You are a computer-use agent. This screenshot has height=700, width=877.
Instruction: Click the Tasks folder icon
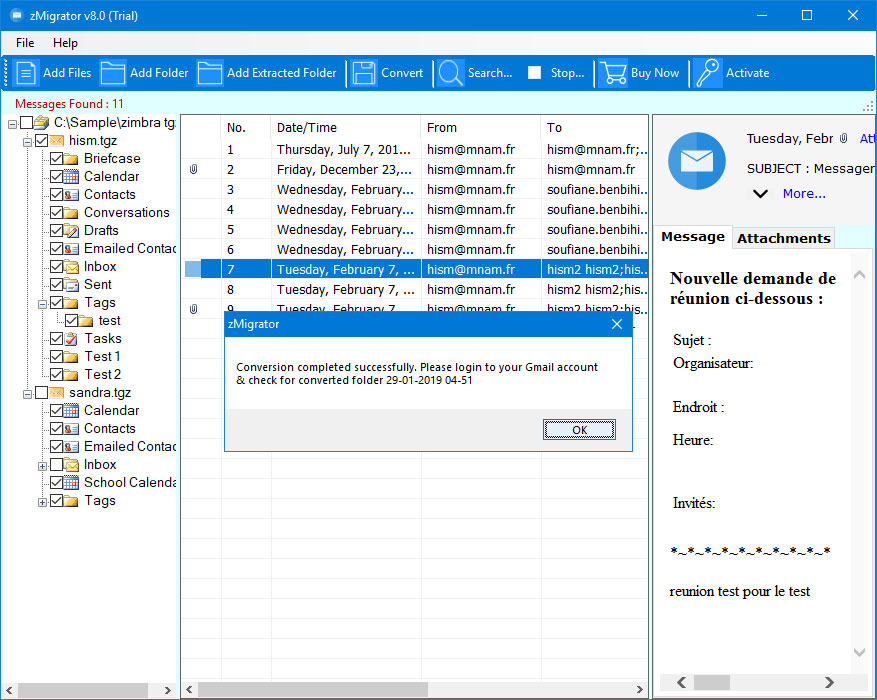(71, 338)
